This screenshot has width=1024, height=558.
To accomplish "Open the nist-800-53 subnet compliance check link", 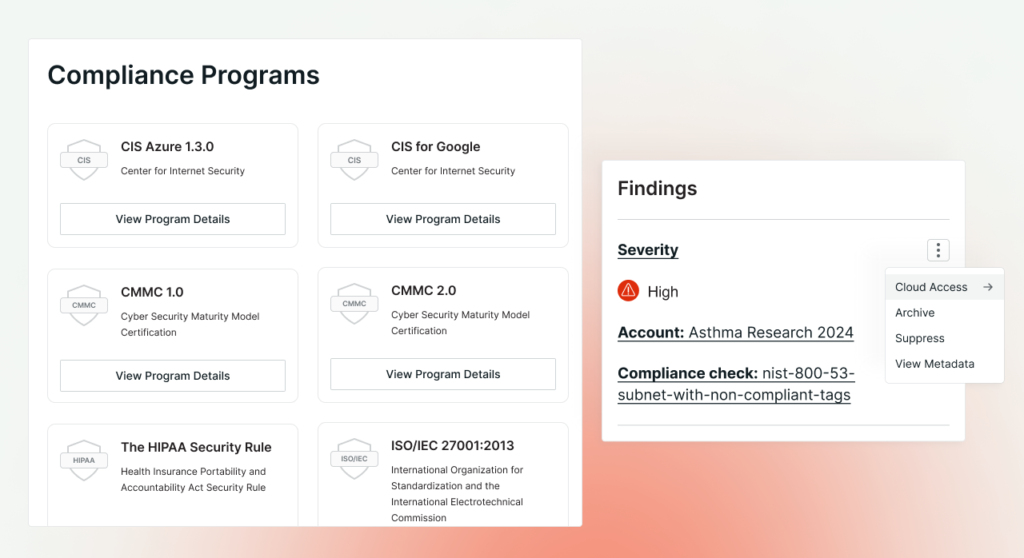I will pos(736,384).
